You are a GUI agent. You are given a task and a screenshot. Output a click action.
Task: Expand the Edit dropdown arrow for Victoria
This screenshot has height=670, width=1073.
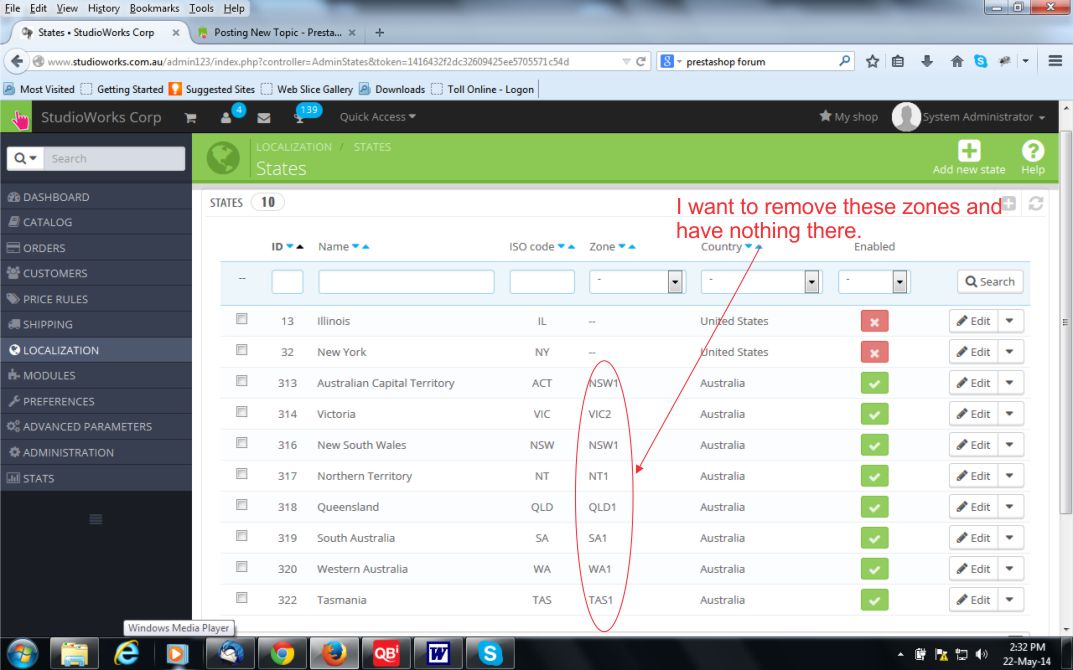coord(1010,414)
